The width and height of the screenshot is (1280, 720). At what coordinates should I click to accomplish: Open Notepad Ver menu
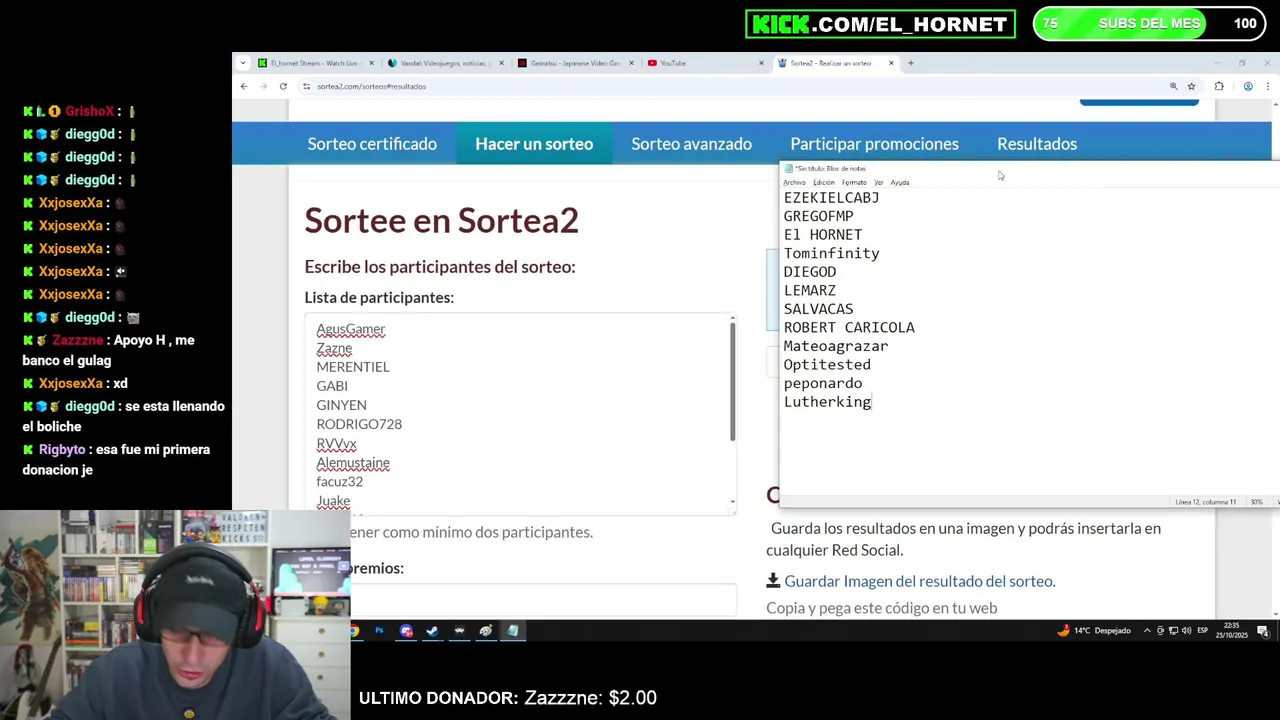(x=879, y=182)
